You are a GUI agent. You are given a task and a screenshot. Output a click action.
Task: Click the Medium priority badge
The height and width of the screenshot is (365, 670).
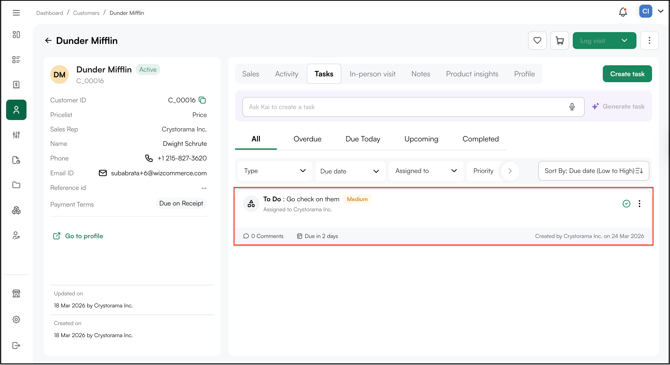tap(357, 199)
